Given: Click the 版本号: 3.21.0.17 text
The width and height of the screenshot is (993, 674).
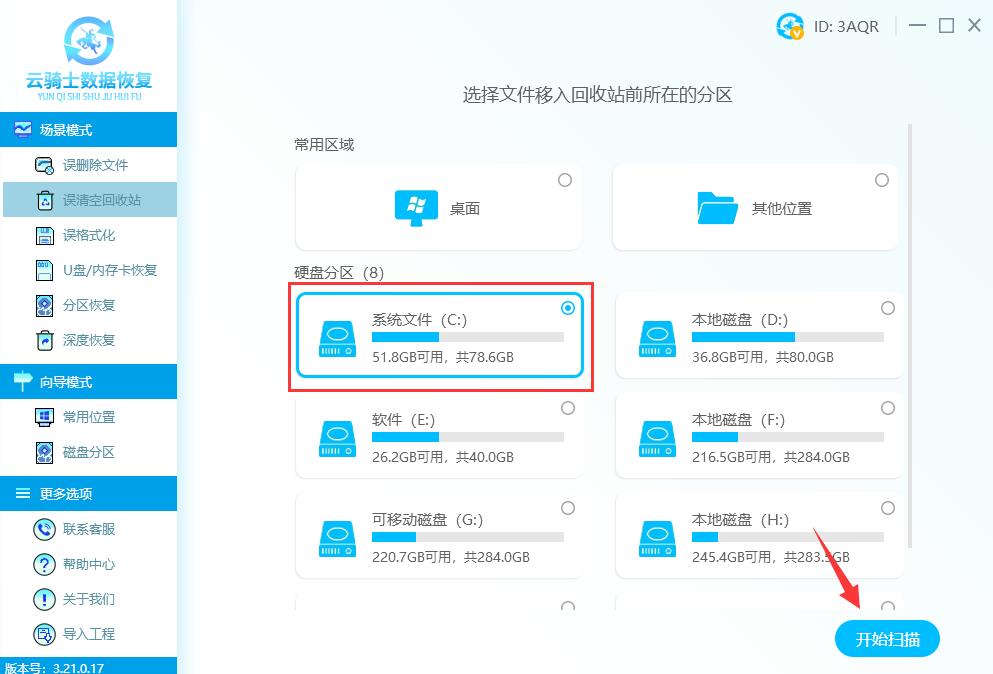Looking at the screenshot, I should pyautogui.click(x=54, y=667).
